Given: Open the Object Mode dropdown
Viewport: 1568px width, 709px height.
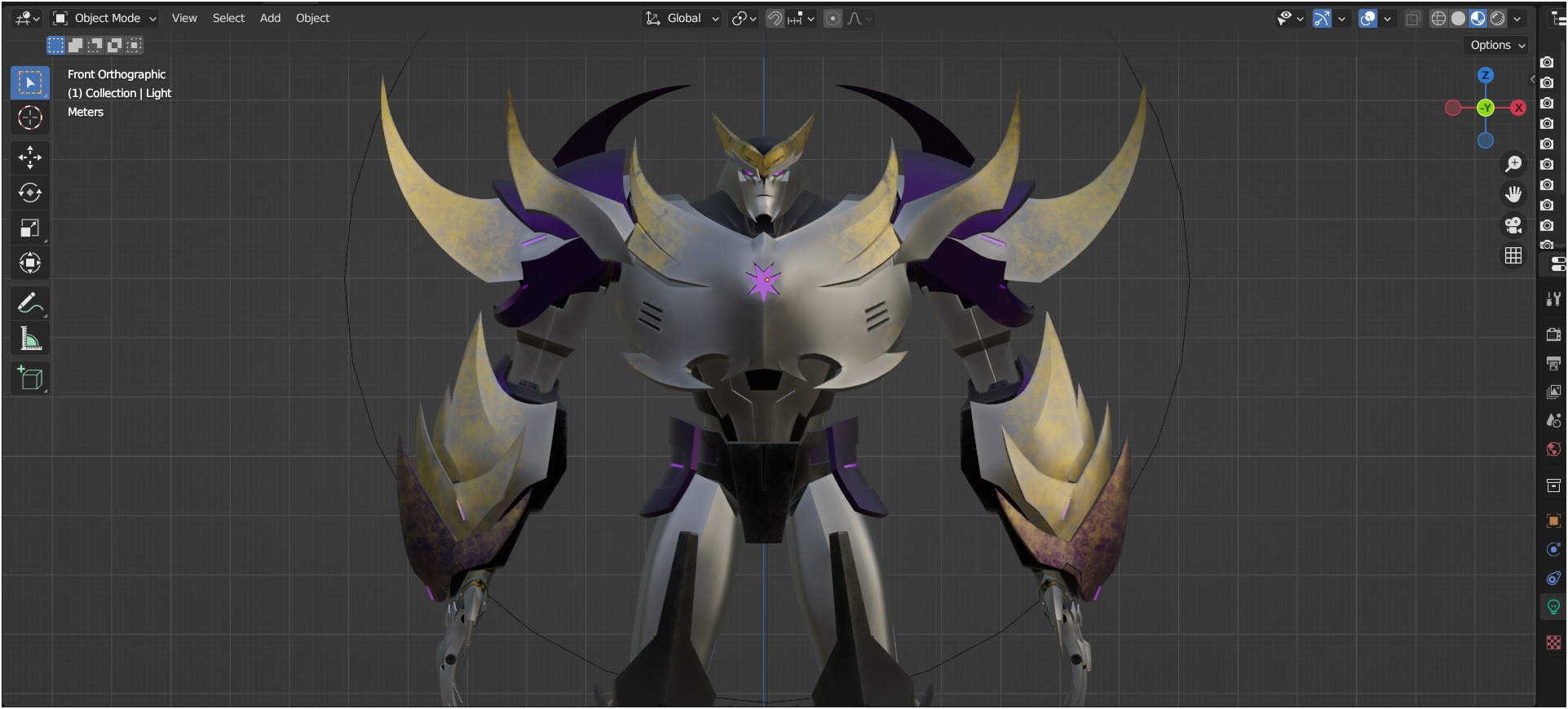Looking at the screenshot, I should point(105,18).
